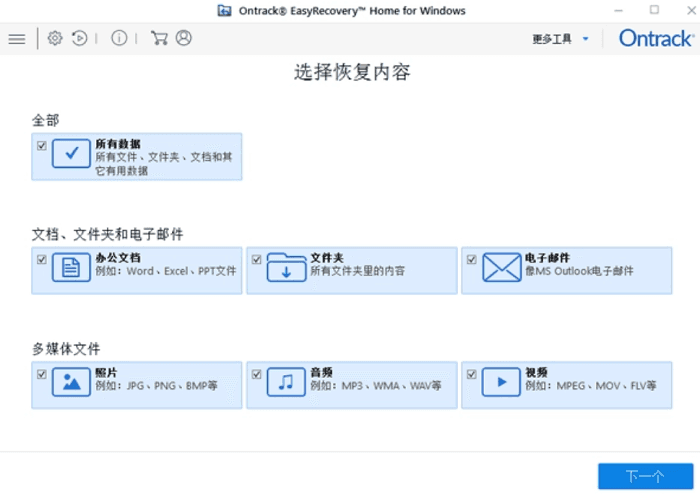Expand the 更多工具 dropdown
This screenshot has width=700, height=494.
point(561,39)
